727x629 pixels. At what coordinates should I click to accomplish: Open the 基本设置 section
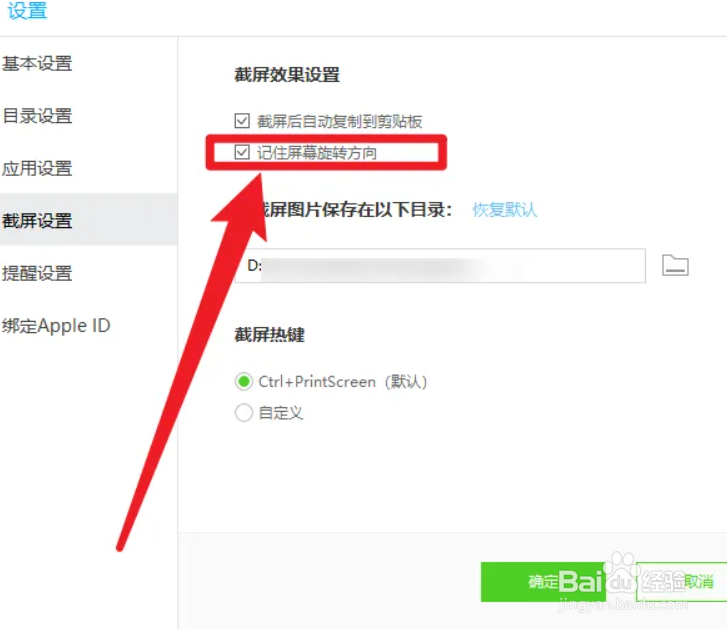37,64
